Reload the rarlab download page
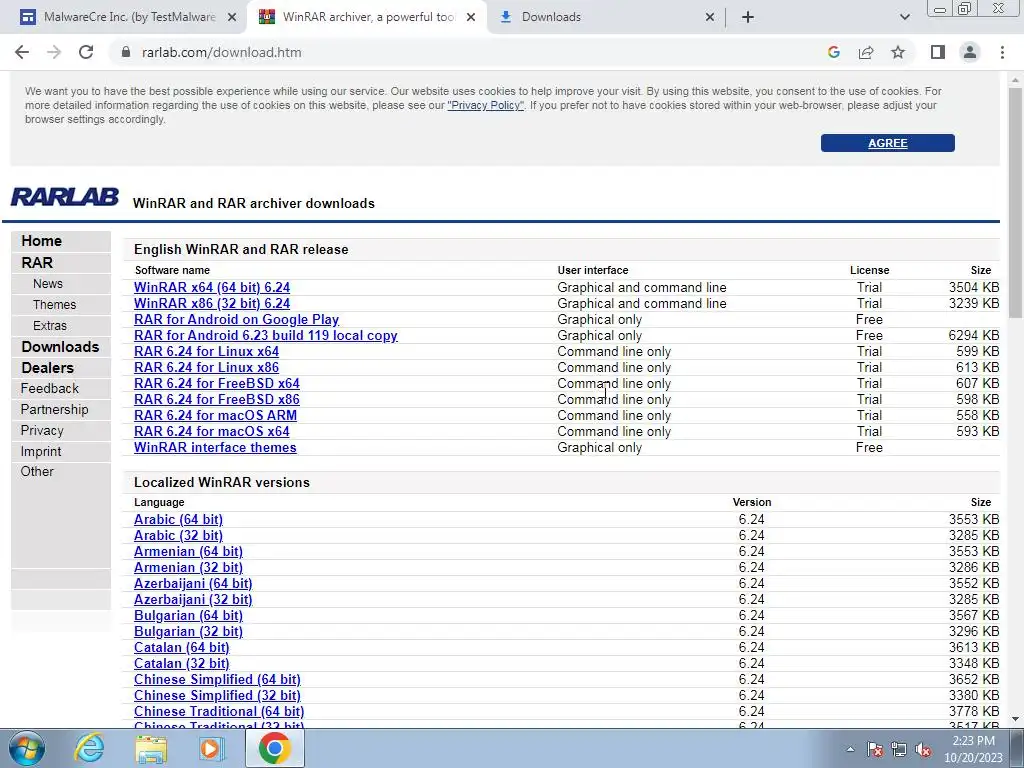 click(x=86, y=52)
